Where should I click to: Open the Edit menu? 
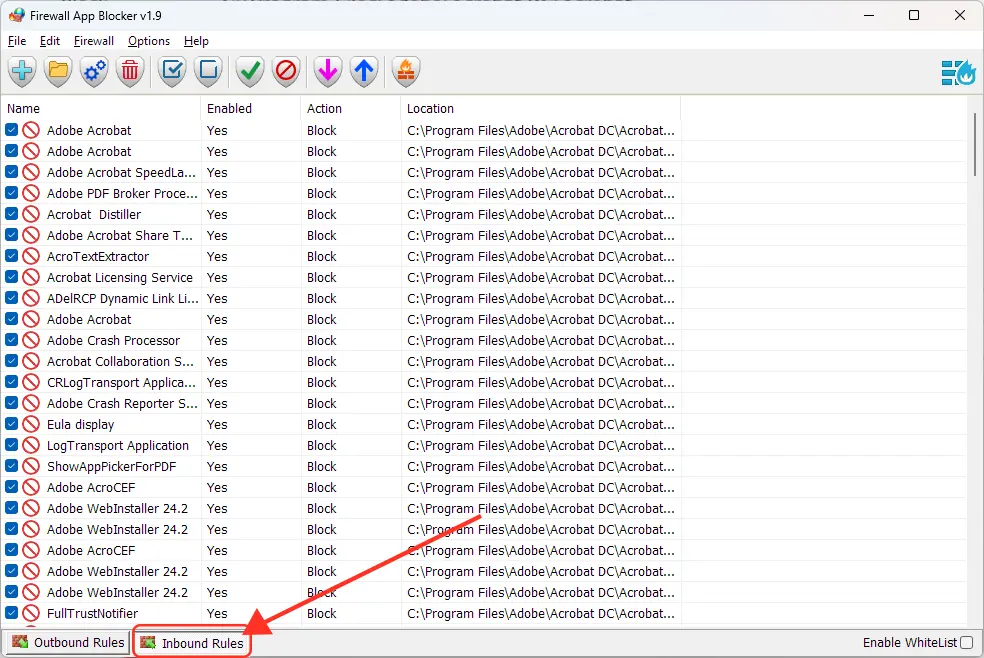(x=50, y=41)
